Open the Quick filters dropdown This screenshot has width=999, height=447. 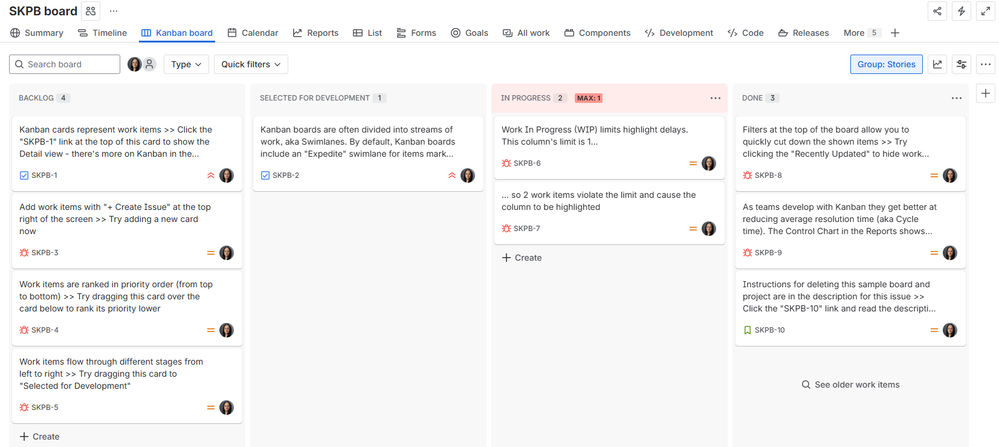point(251,64)
